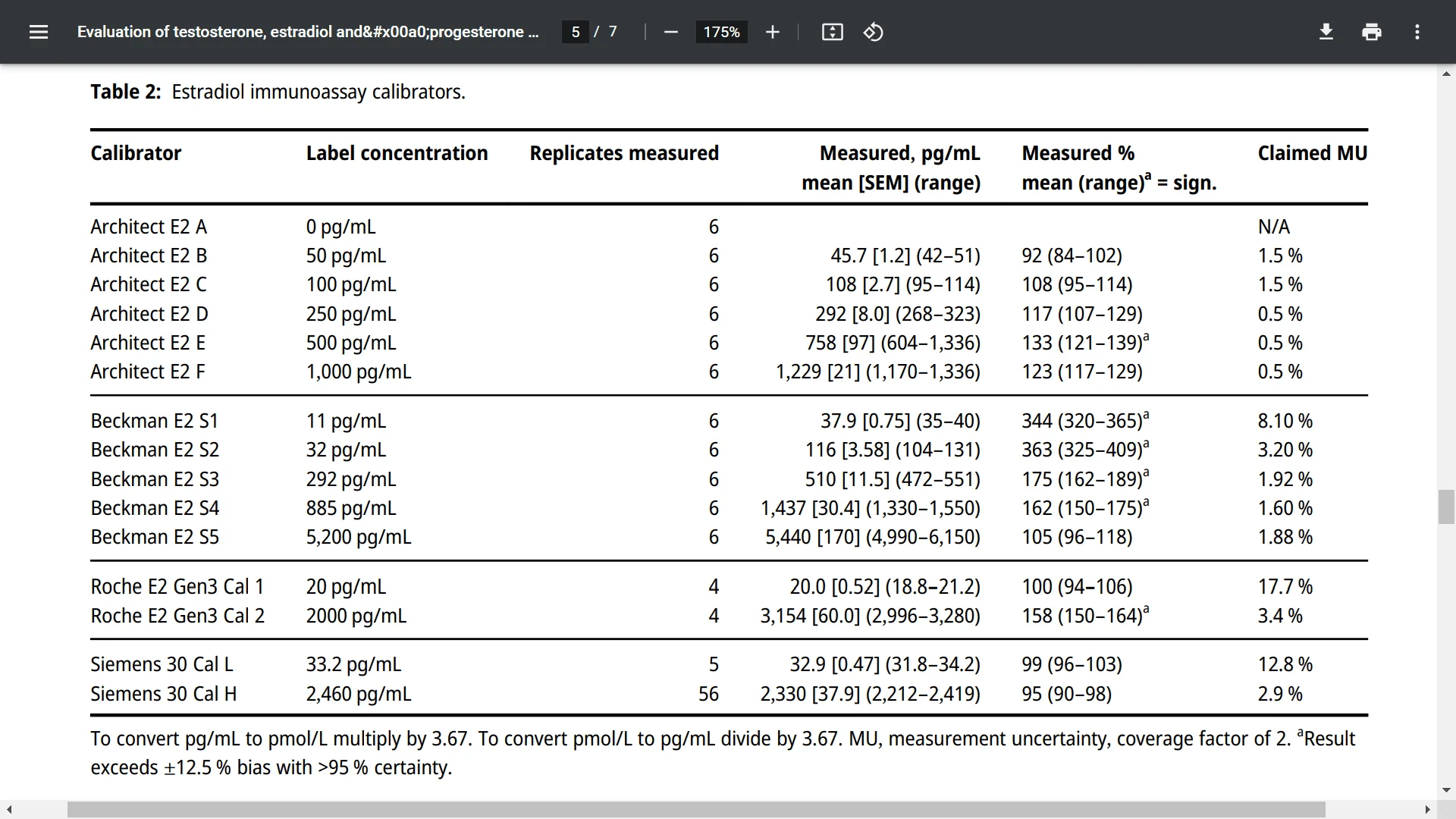Click the 'Roche E2 Gen3 Cal 2' label
This screenshot has height=819, width=1456.
[x=177, y=616]
